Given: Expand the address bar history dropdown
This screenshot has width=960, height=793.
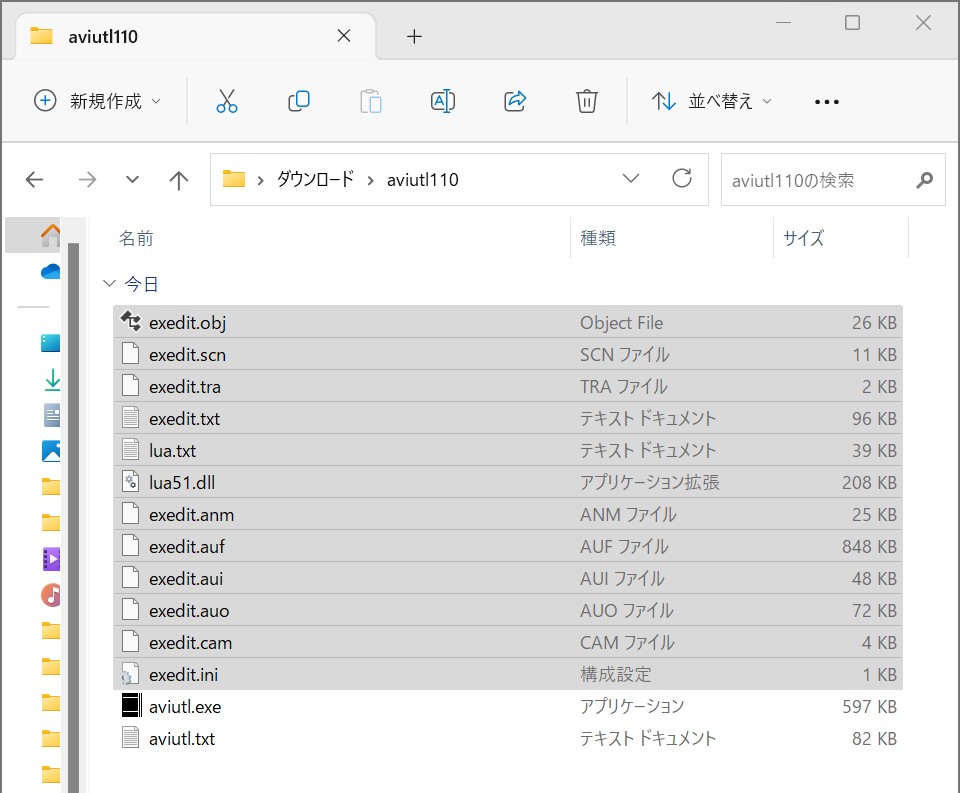Looking at the screenshot, I should pyautogui.click(x=631, y=178).
